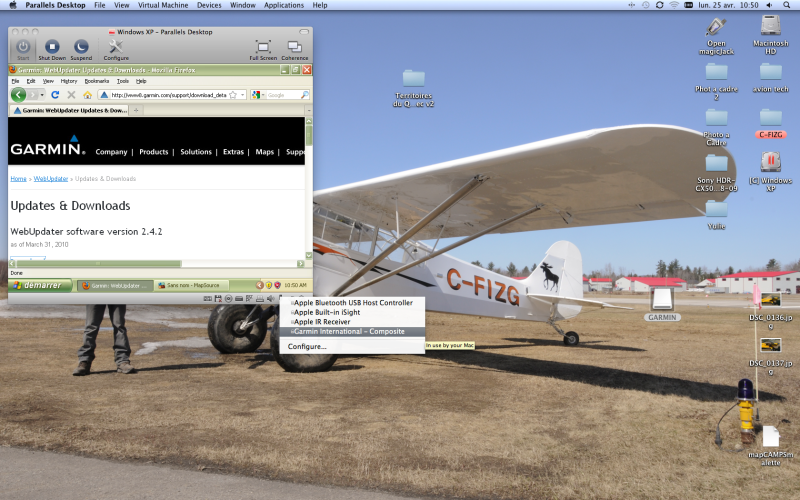Go to Firefox Home page icon

point(87,95)
